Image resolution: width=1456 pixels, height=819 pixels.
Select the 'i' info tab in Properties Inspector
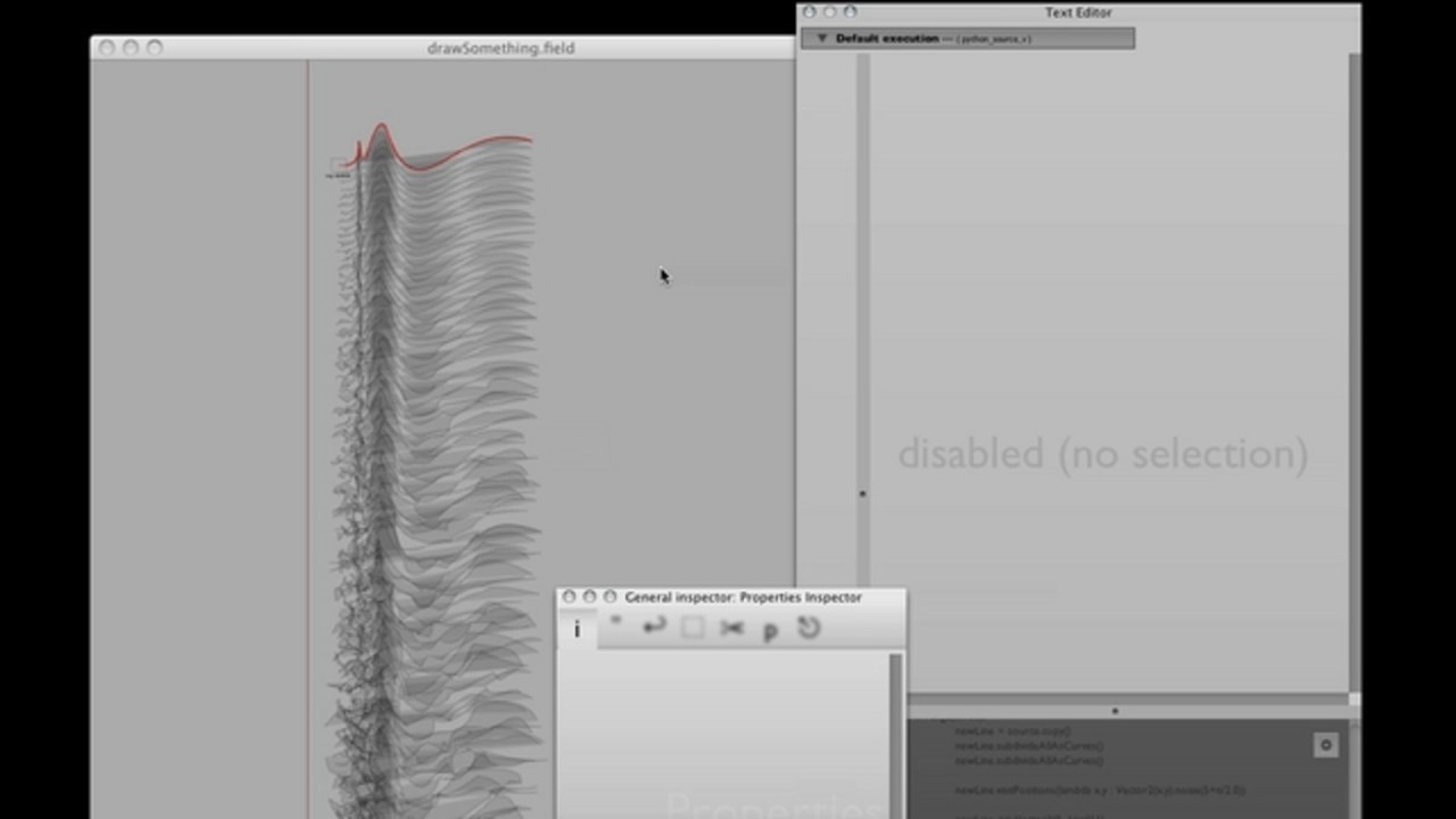pyautogui.click(x=577, y=629)
